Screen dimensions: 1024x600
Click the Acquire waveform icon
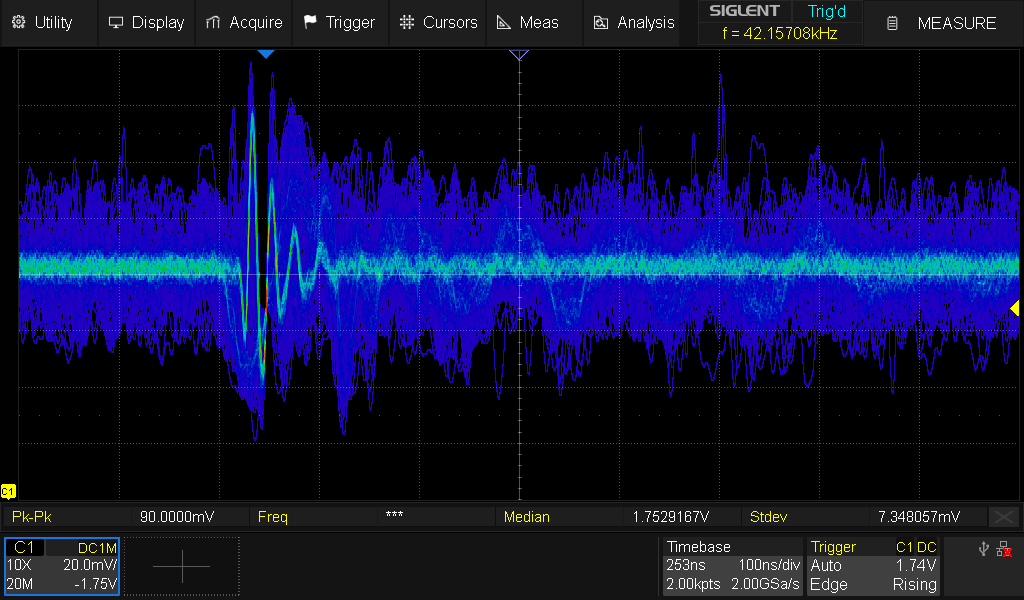click(x=212, y=22)
